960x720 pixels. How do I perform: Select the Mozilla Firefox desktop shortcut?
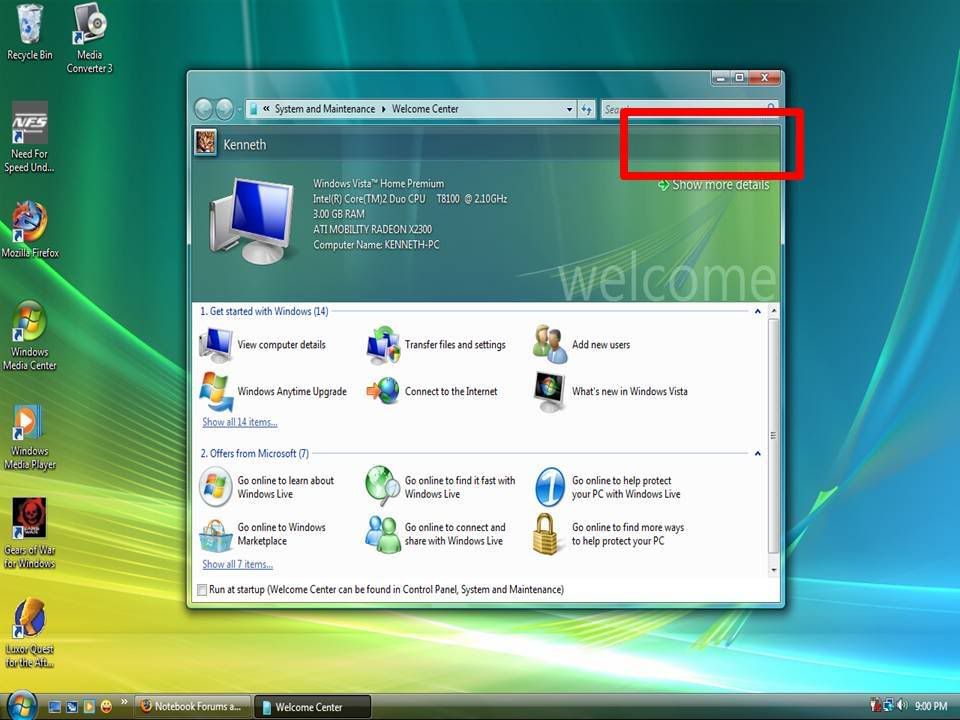click(x=30, y=230)
